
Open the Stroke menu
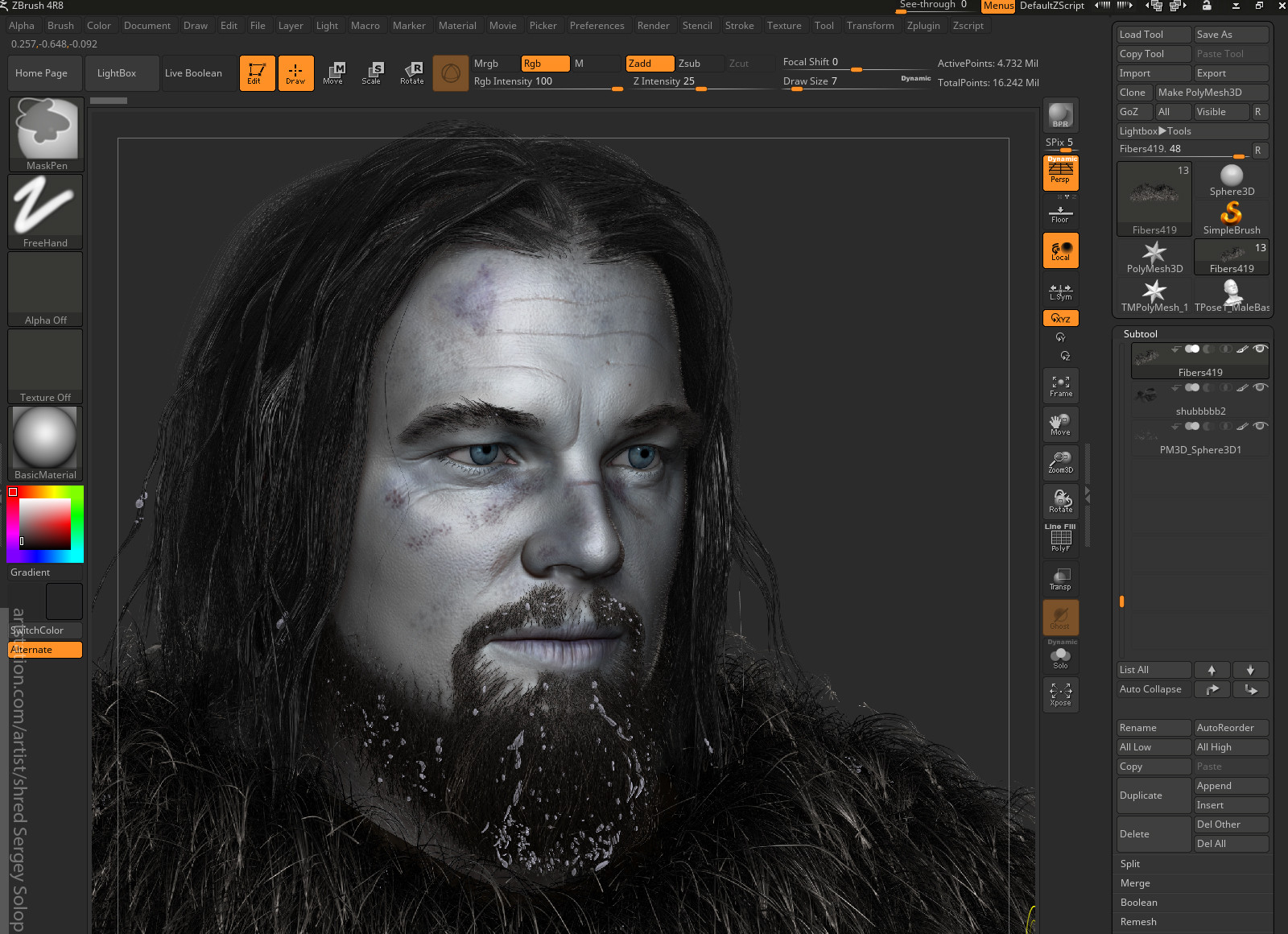[739, 26]
